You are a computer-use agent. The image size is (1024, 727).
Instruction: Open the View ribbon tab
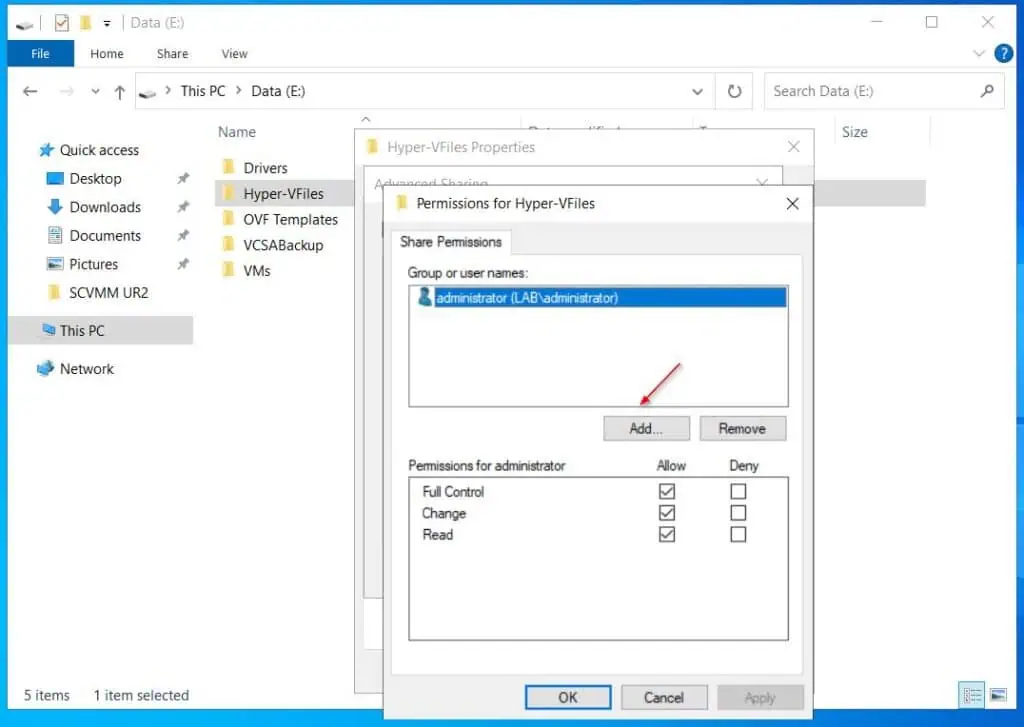[x=234, y=54]
